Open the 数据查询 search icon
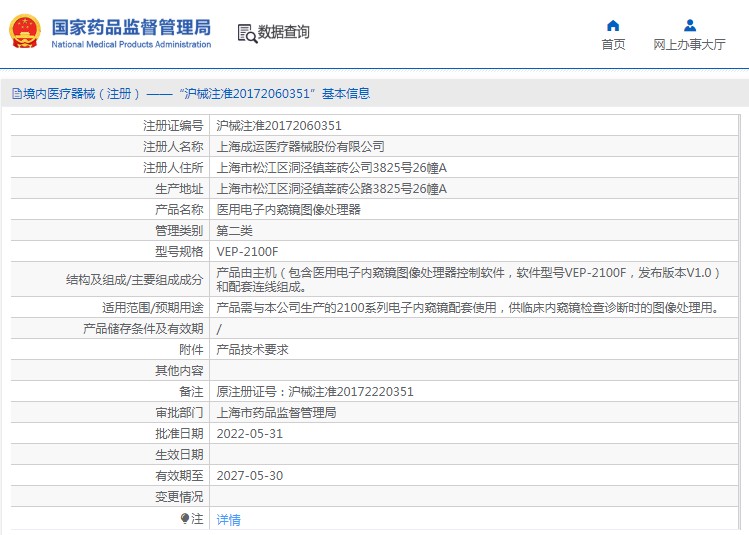The width and height of the screenshot is (749, 535). click(x=247, y=33)
